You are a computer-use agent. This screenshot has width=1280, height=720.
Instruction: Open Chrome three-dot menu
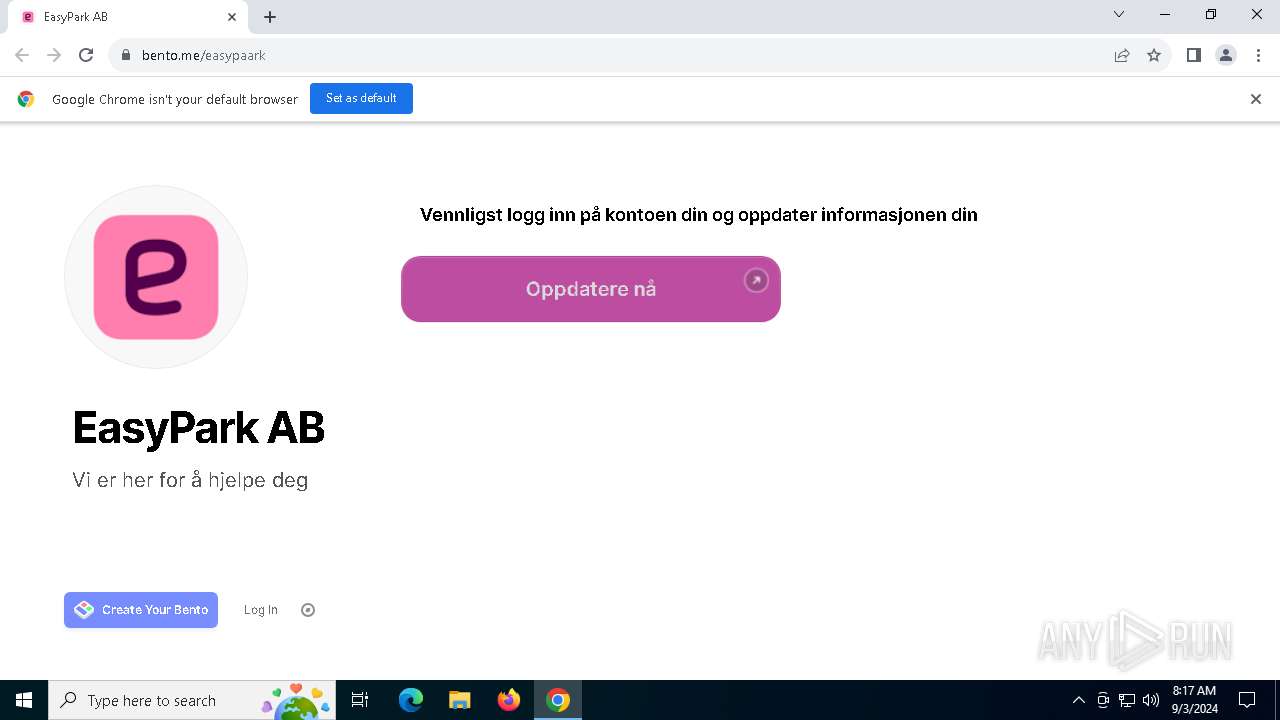point(1258,55)
